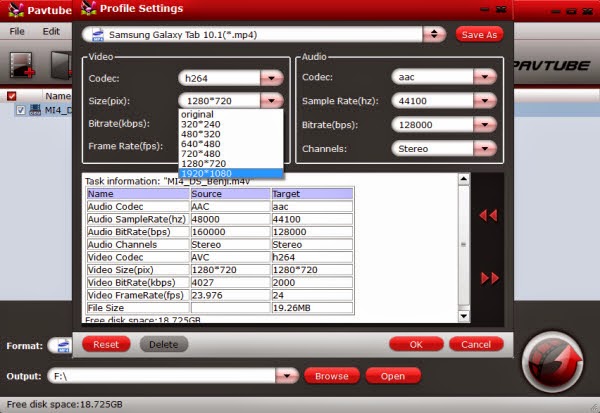Click the Delete button
Image resolution: width=600 pixels, height=413 pixels.
pos(164,344)
